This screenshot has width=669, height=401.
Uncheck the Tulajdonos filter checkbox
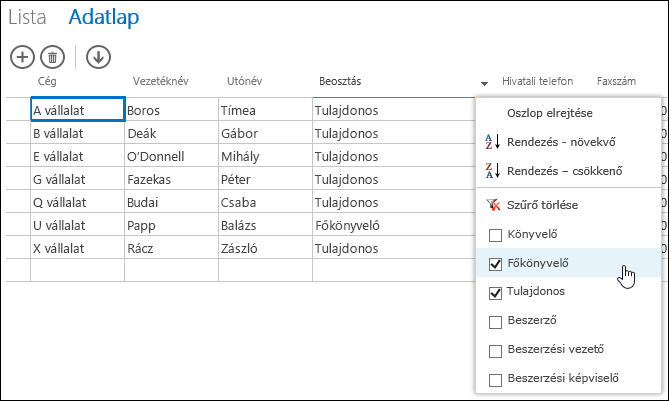pos(495,293)
